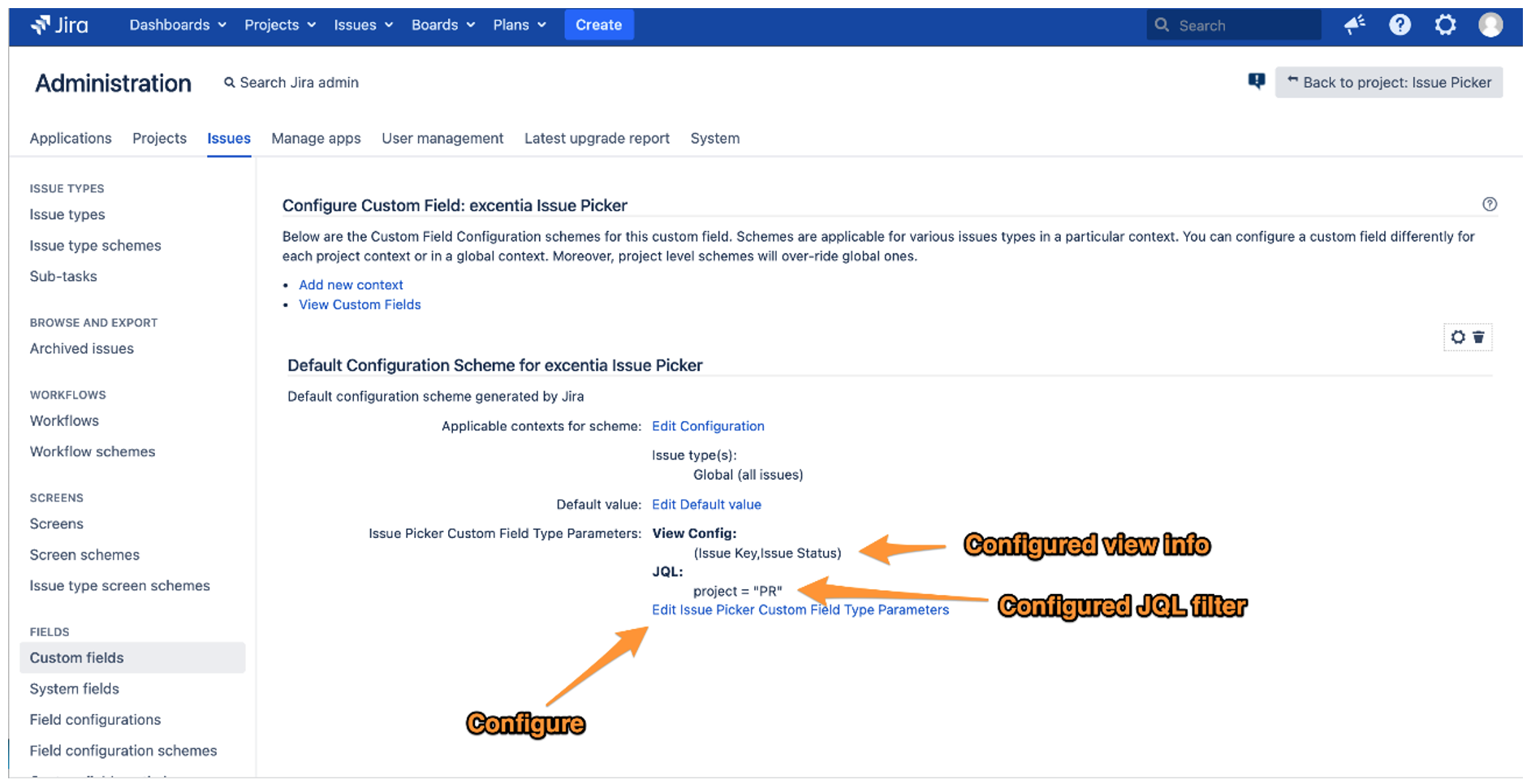Expand the Projects dropdown in top bar
The image size is (1531, 784).
tap(280, 25)
